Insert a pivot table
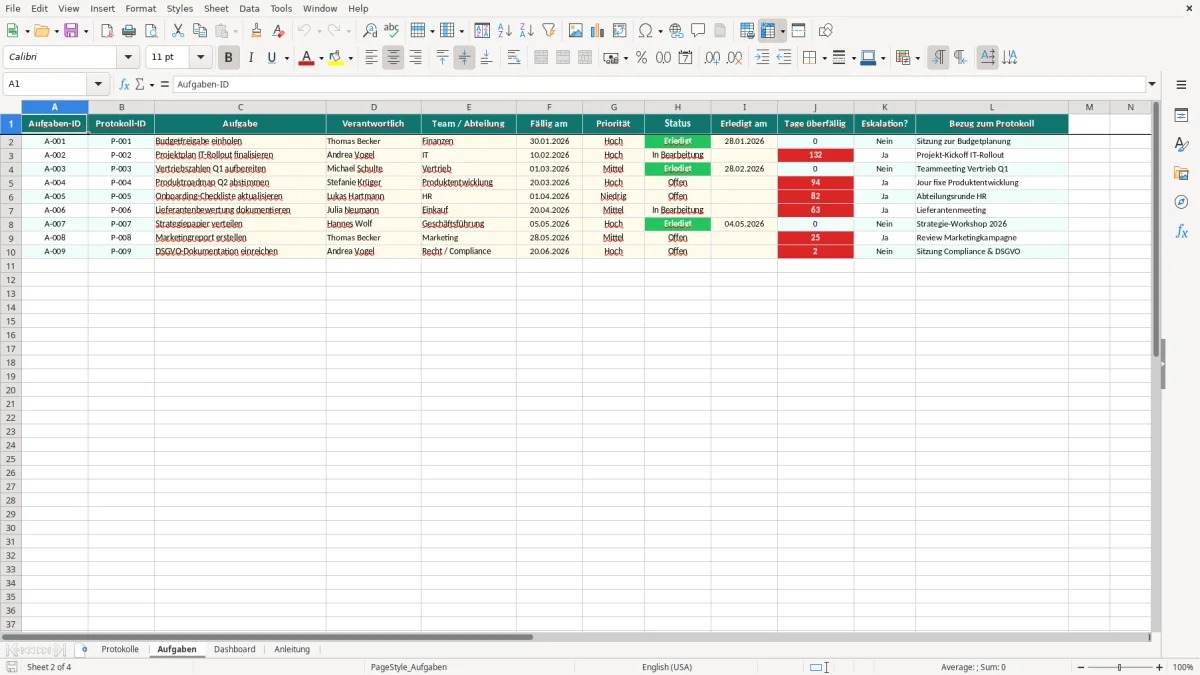The height and width of the screenshot is (675, 1200). 620,31
